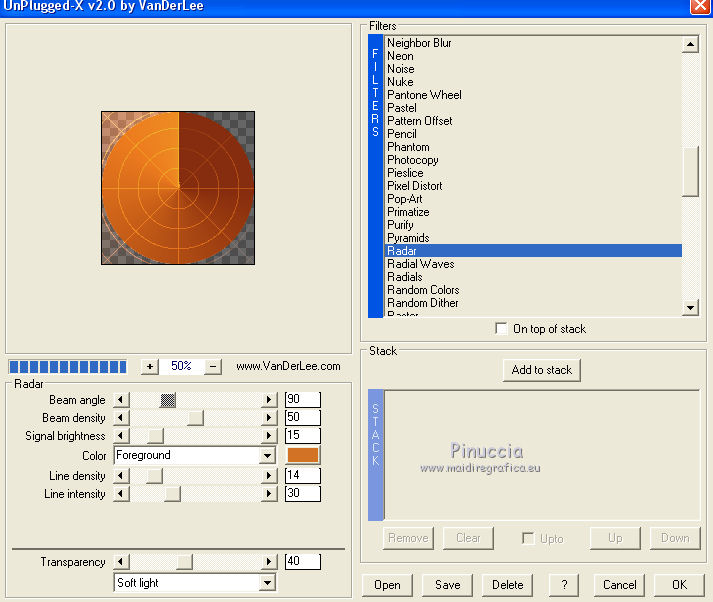The height and width of the screenshot is (602, 713).
Task: Click the question mark help button
Action: pos(564,585)
